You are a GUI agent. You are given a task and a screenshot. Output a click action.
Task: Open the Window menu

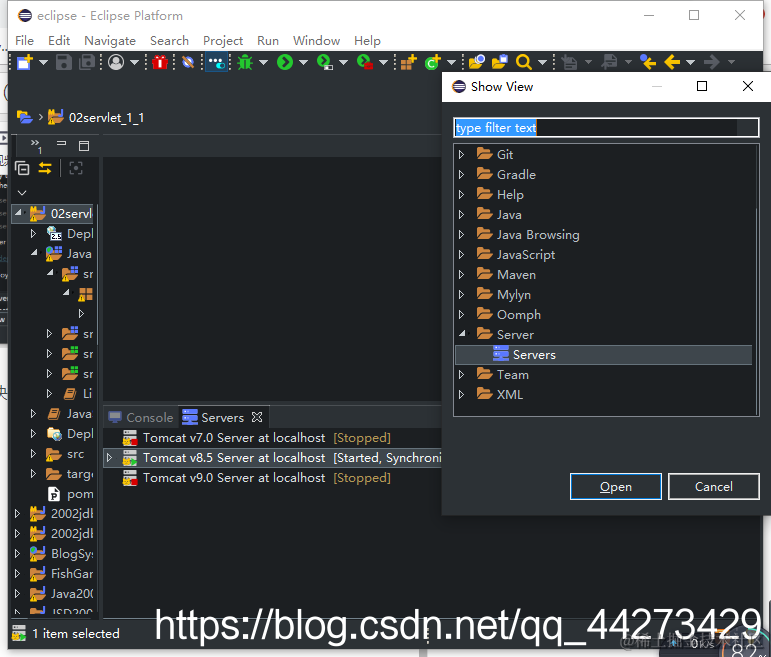pyautogui.click(x=317, y=41)
